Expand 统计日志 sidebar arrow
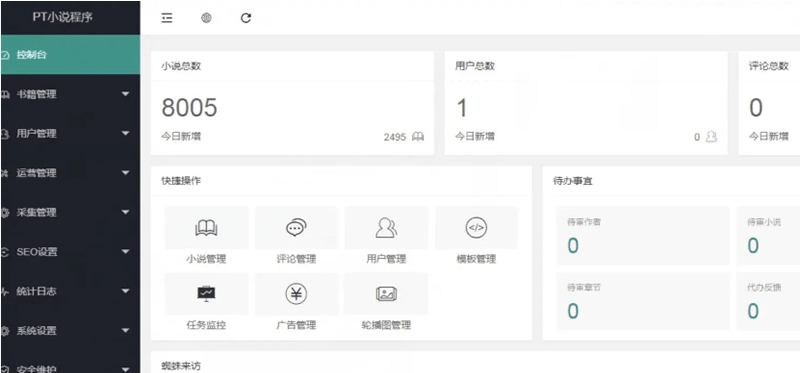Screen dimensions: 800x373 tap(126, 291)
